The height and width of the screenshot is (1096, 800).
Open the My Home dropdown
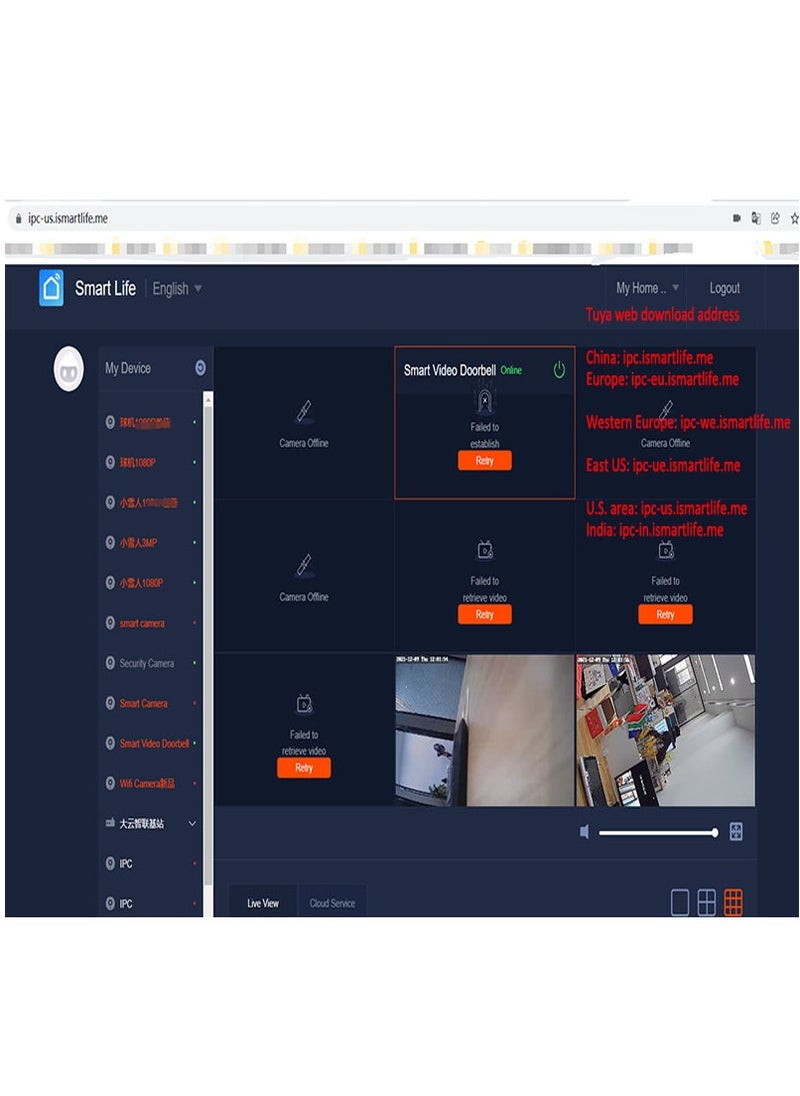pos(647,288)
